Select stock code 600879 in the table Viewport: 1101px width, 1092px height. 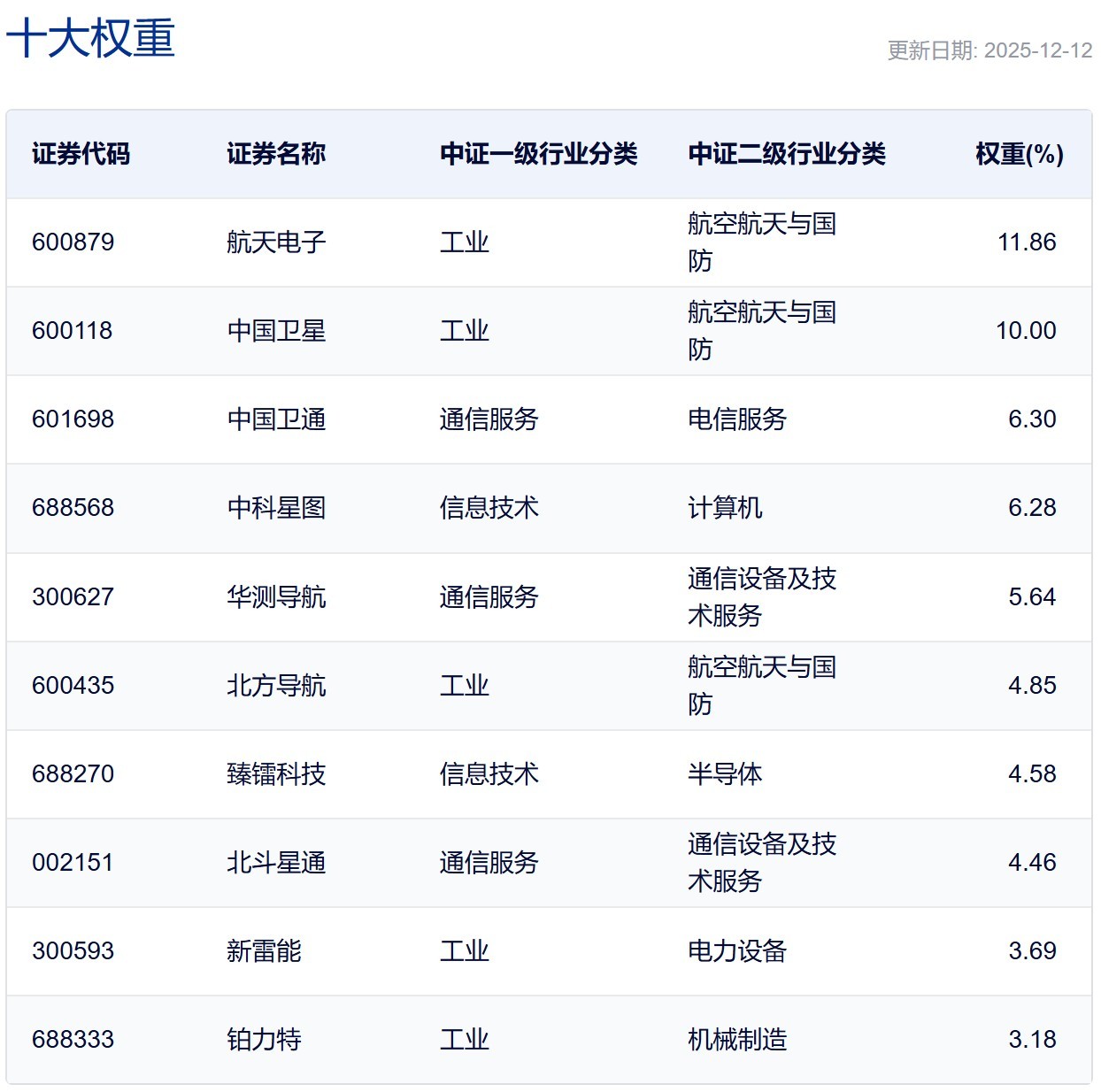[73, 242]
